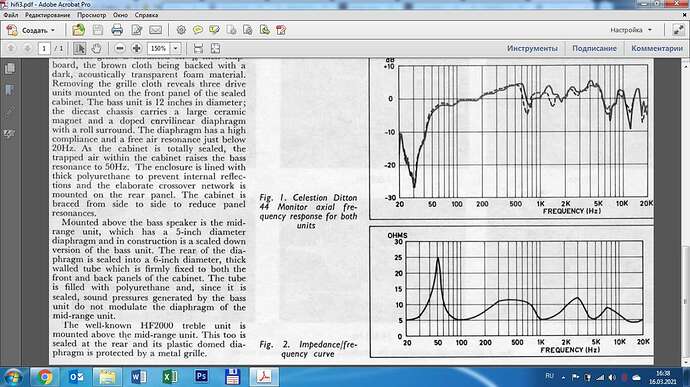690x387 pixels.
Task: Click the Print icon in toolbar
Action: (x=117, y=30)
